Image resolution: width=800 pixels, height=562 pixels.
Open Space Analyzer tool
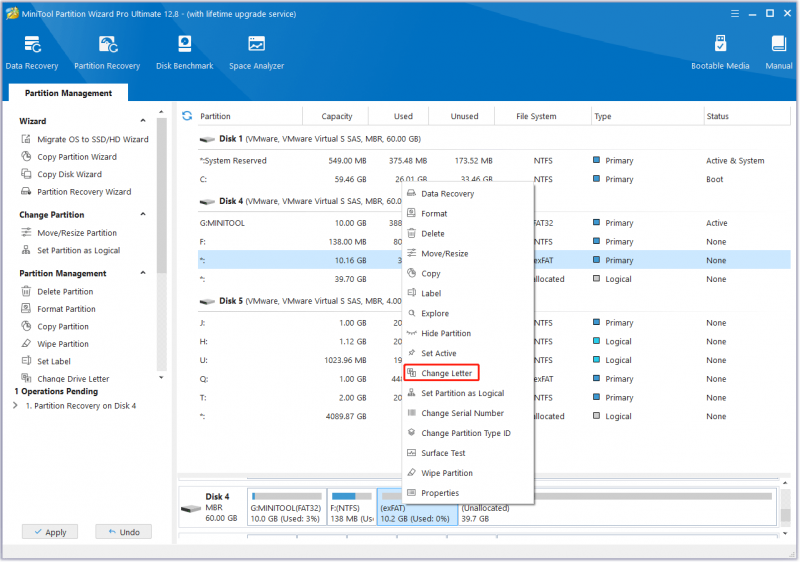256,52
